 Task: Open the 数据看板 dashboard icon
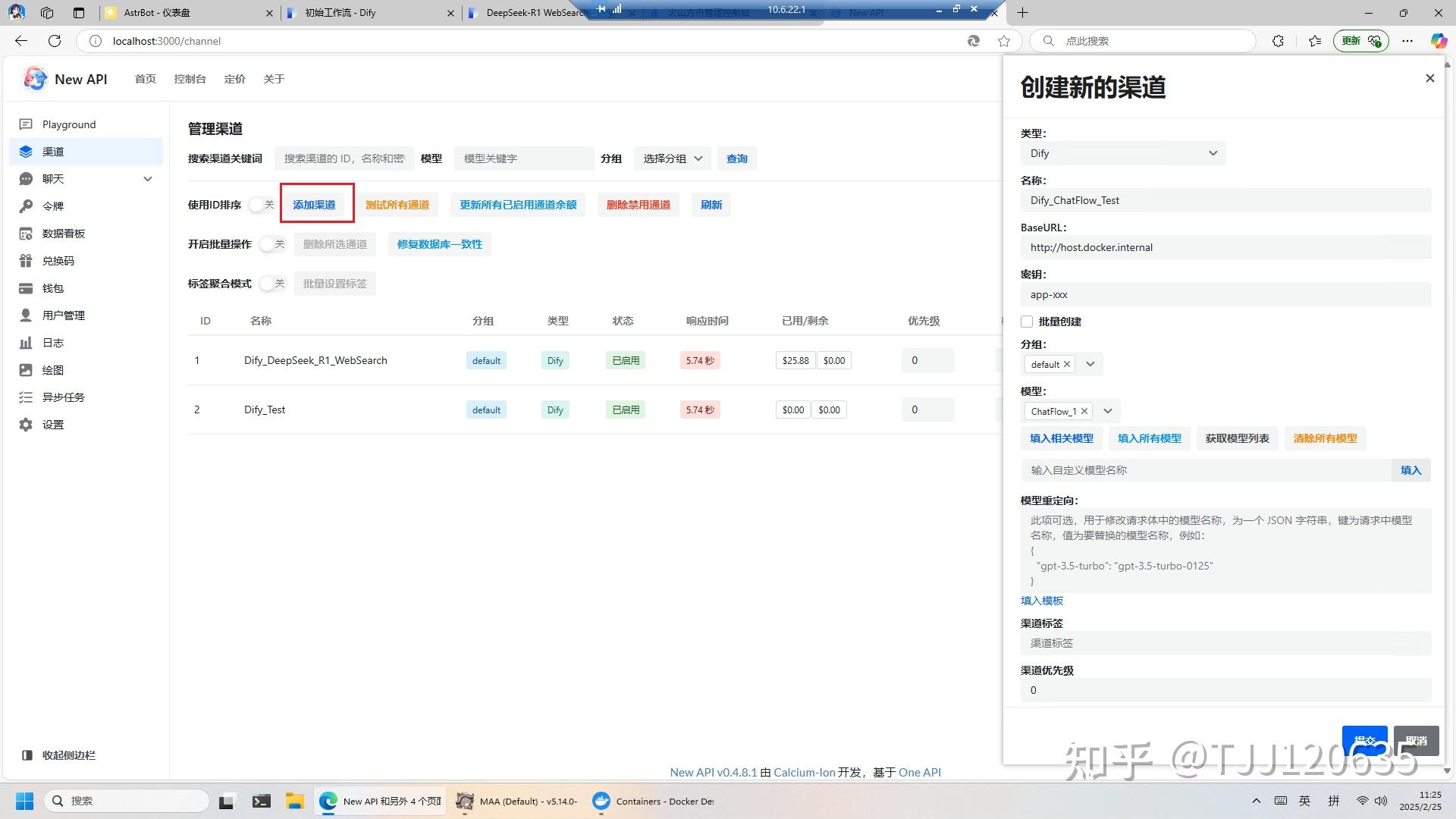point(64,233)
